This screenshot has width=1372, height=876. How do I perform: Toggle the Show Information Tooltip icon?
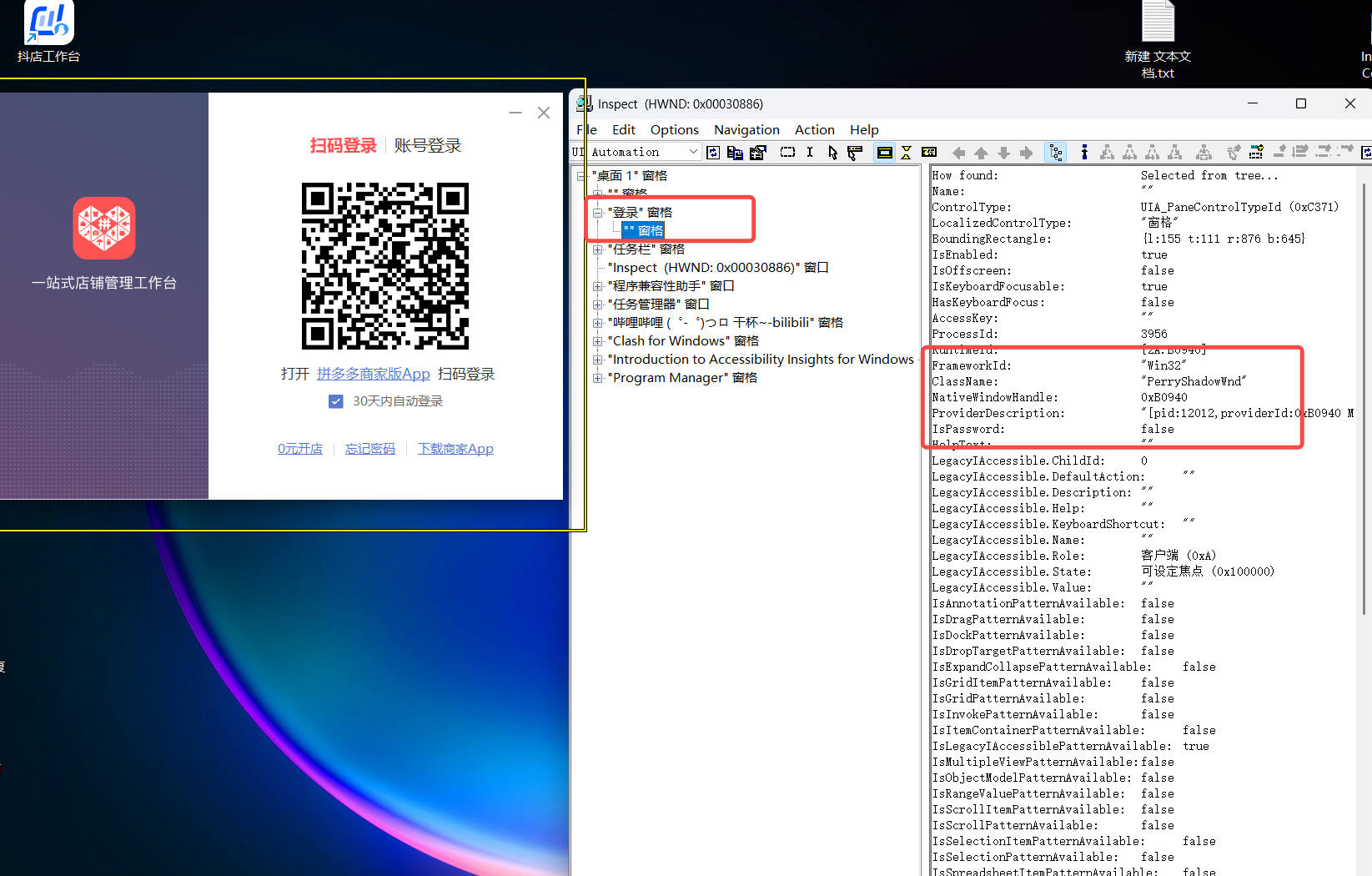[929, 152]
